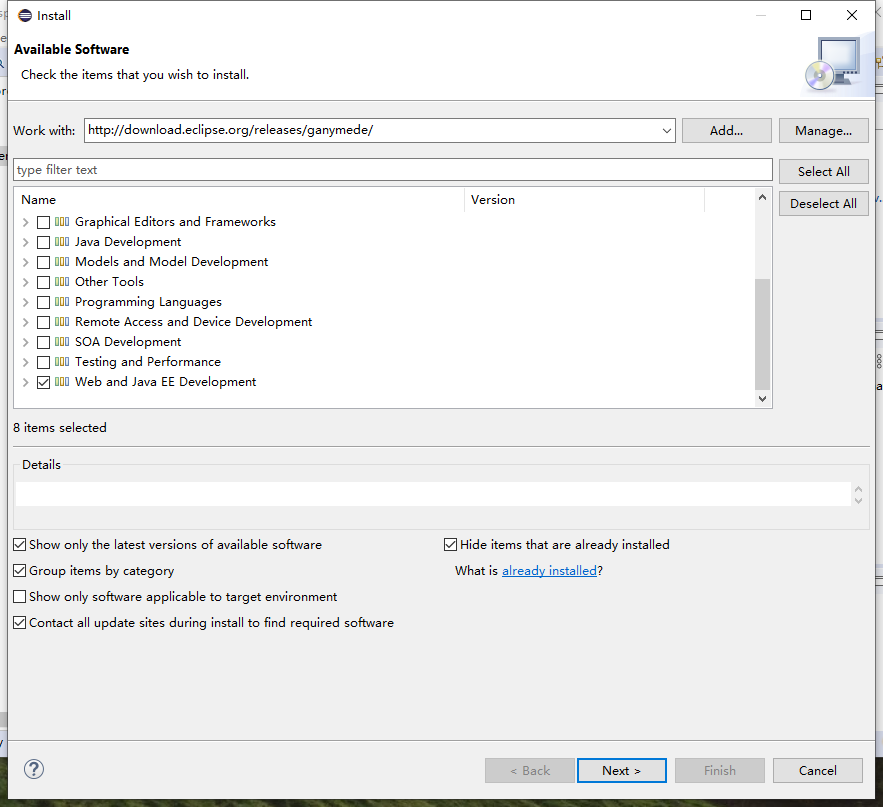Image resolution: width=883 pixels, height=807 pixels.
Task: Expand the Java Development node
Action: [25, 243]
